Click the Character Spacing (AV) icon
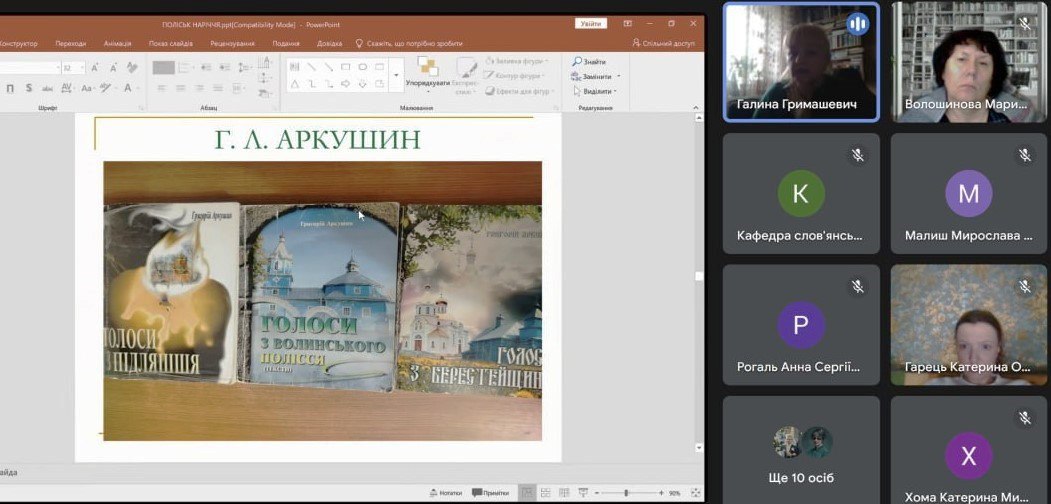 point(66,88)
